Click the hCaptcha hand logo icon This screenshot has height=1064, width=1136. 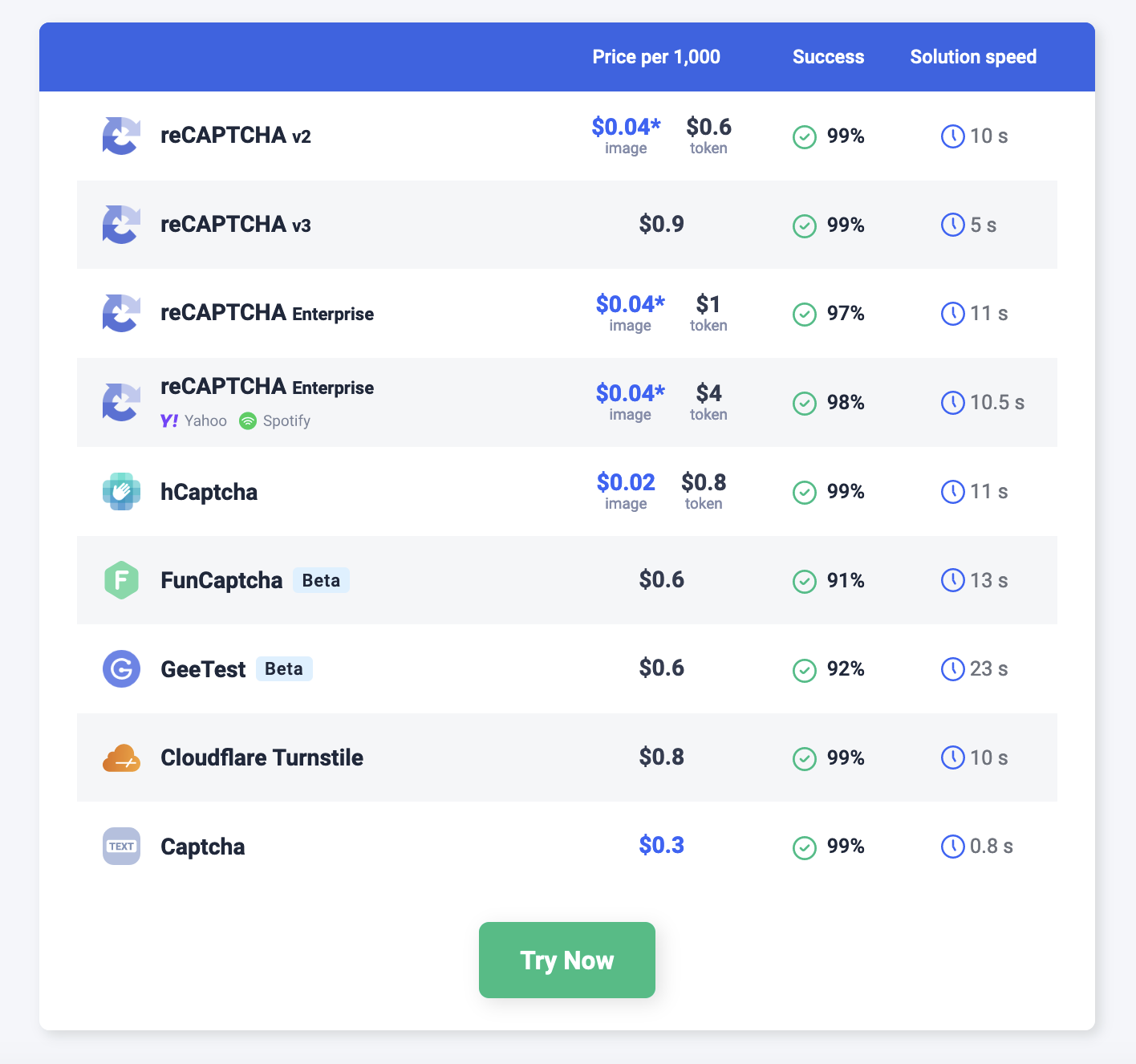pos(121,491)
